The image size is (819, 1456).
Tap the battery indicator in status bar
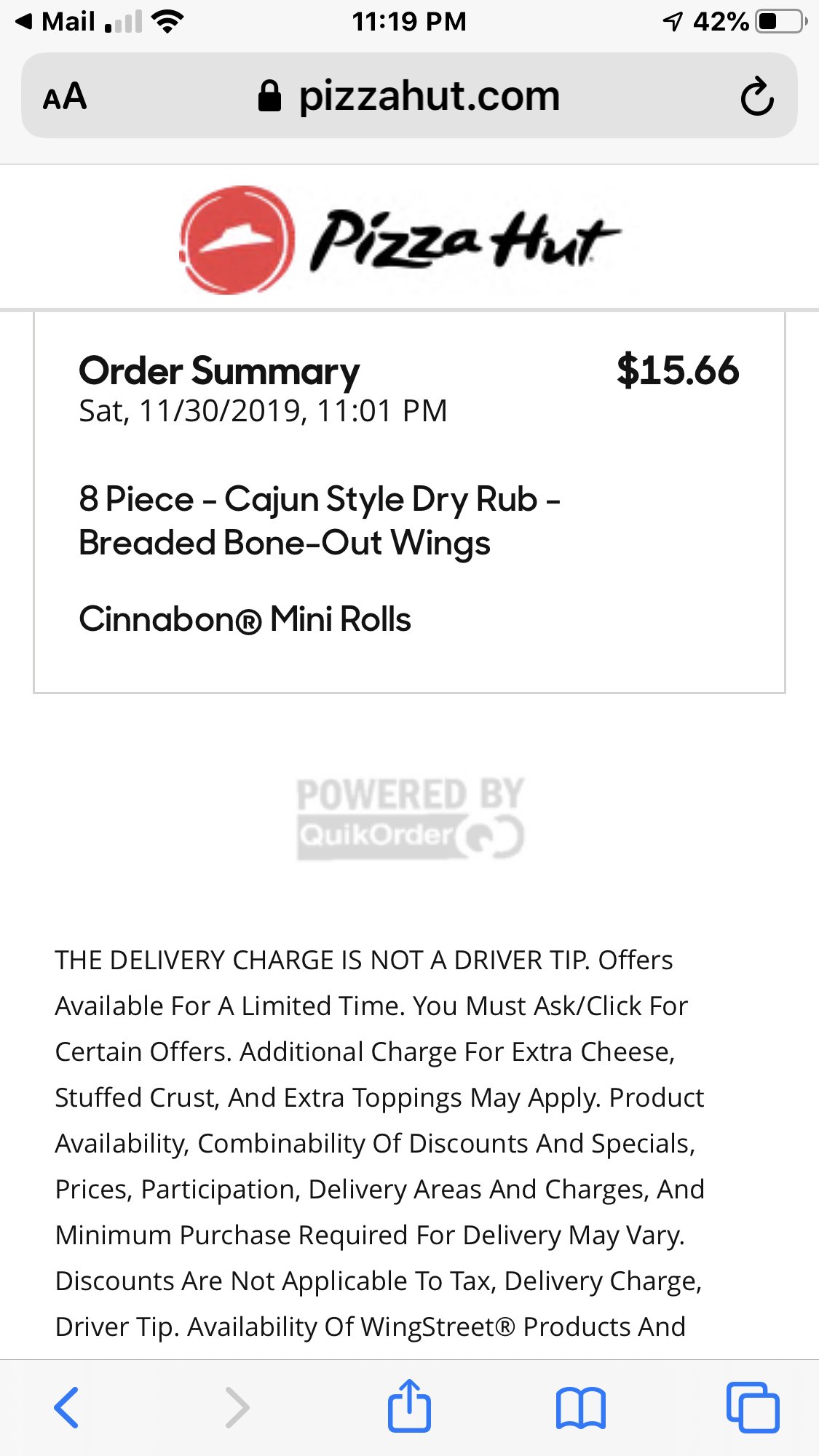point(780,22)
